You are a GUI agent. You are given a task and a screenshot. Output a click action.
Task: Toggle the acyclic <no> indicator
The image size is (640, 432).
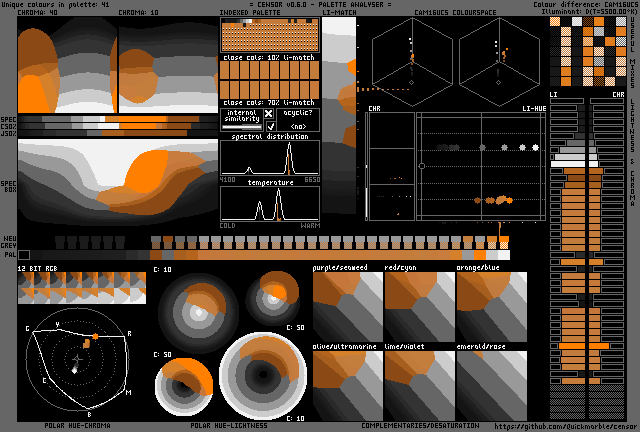click(x=298, y=127)
